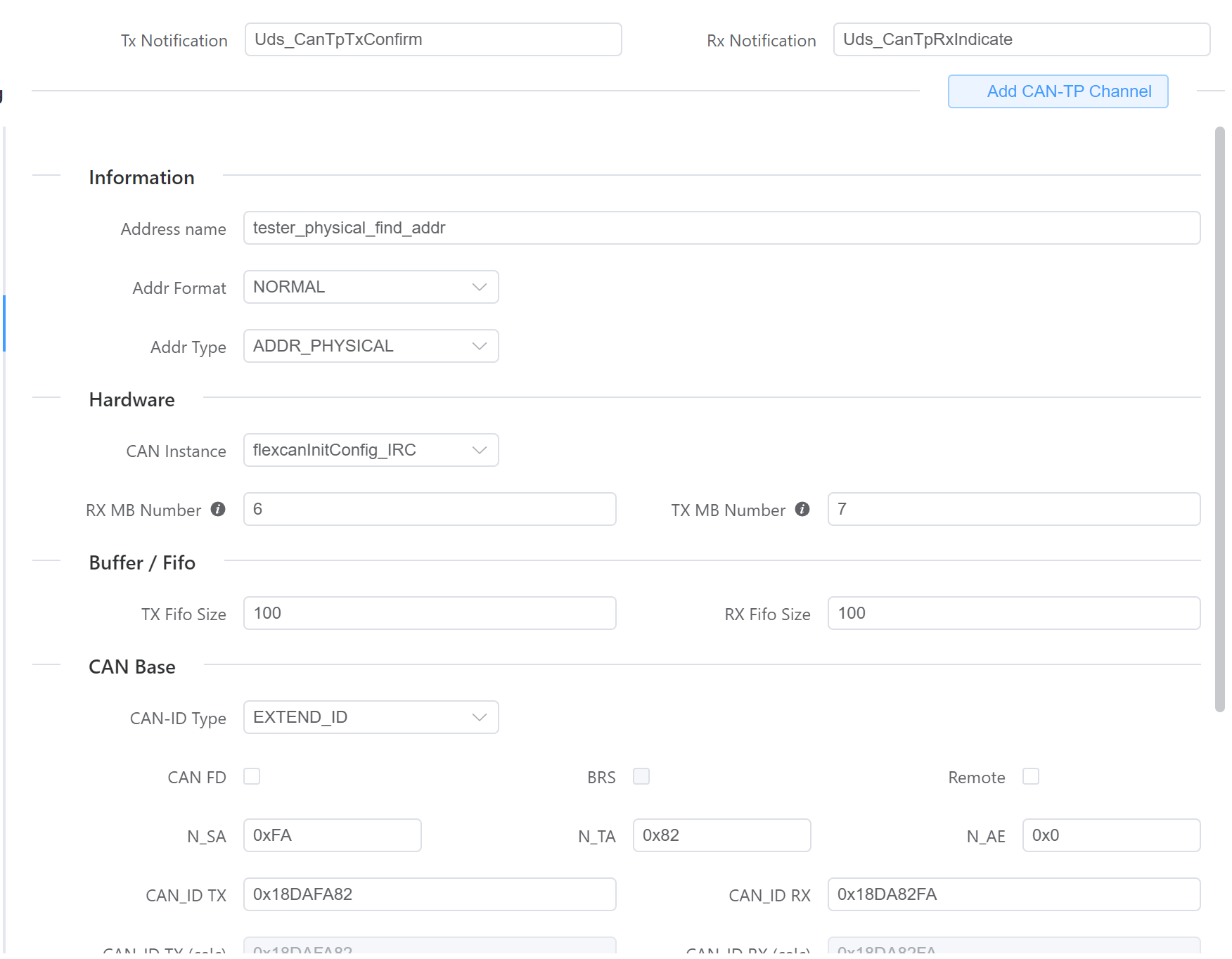The height and width of the screenshot is (959, 1232).
Task: Click the TX MB Number info icon
Action: (802, 509)
